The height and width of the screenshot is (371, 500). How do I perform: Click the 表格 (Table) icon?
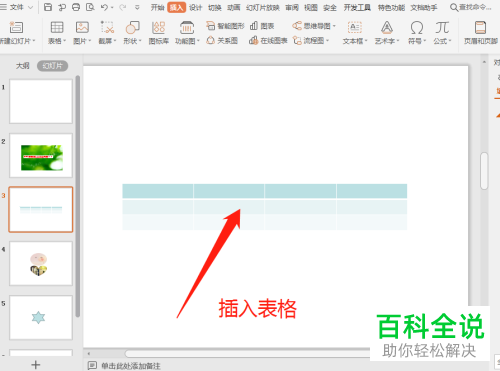[57, 27]
